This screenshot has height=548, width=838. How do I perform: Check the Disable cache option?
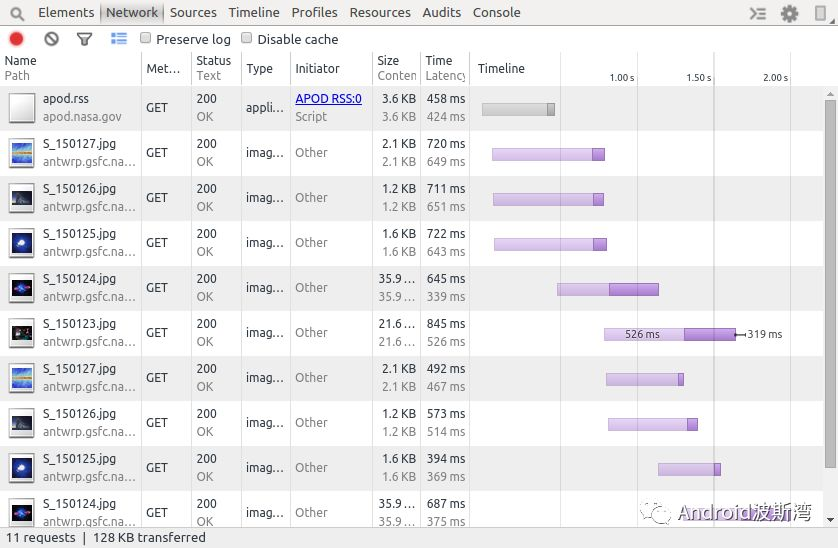(247, 38)
